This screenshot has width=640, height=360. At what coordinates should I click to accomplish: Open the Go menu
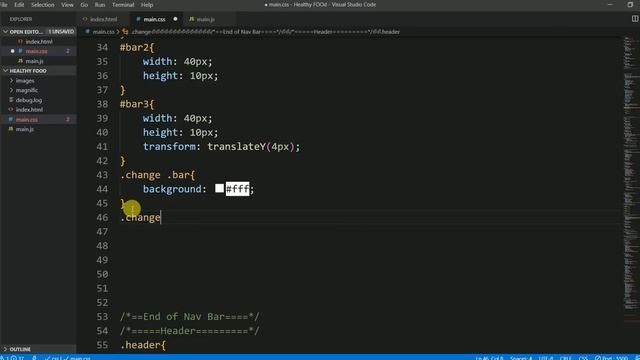tap(84, 5)
